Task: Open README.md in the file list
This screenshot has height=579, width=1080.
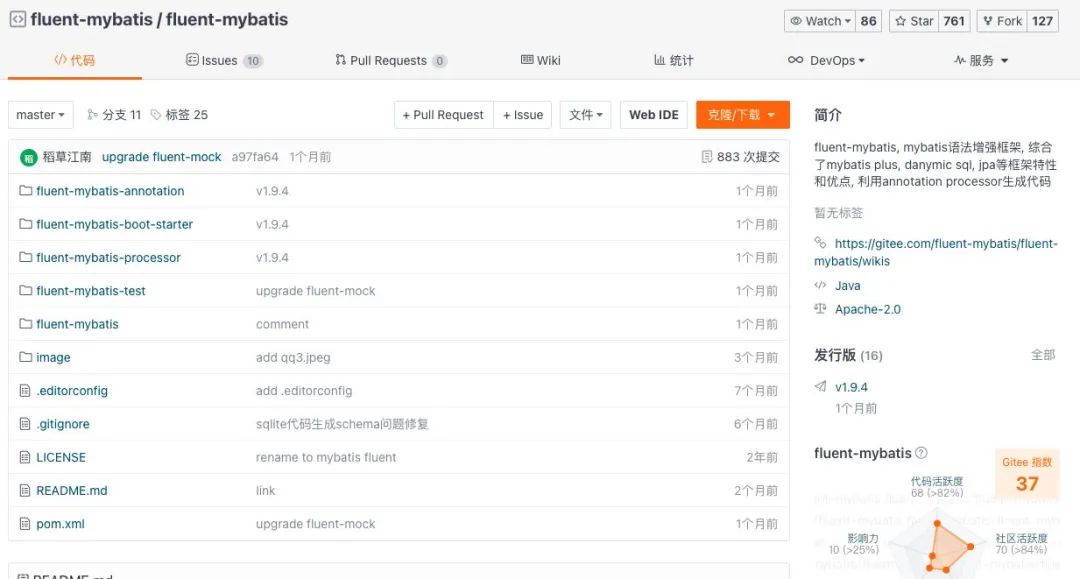Action: click(x=72, y=490)
